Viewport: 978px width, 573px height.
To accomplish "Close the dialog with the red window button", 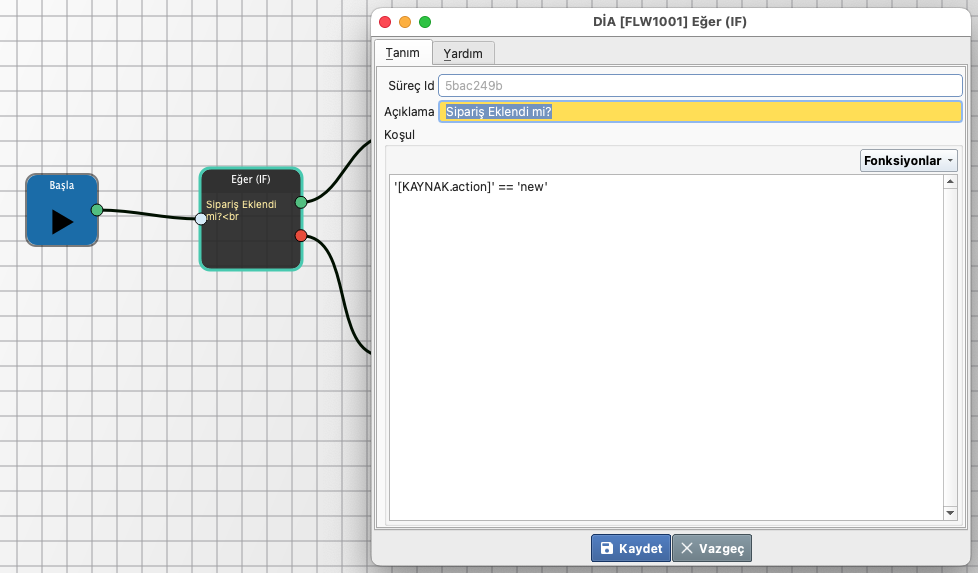I will click(x=385, y=22).
